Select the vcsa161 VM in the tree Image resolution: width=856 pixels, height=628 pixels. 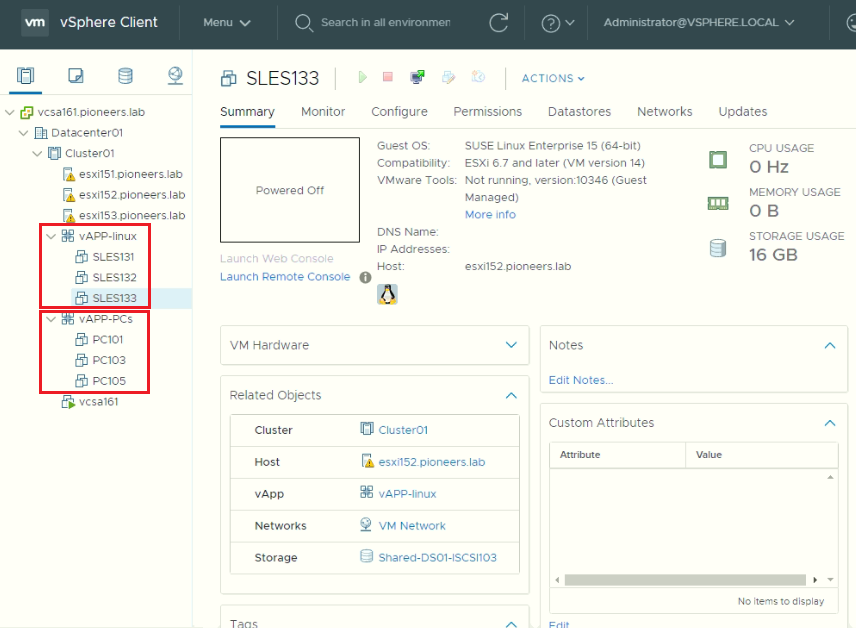point(98,402)
